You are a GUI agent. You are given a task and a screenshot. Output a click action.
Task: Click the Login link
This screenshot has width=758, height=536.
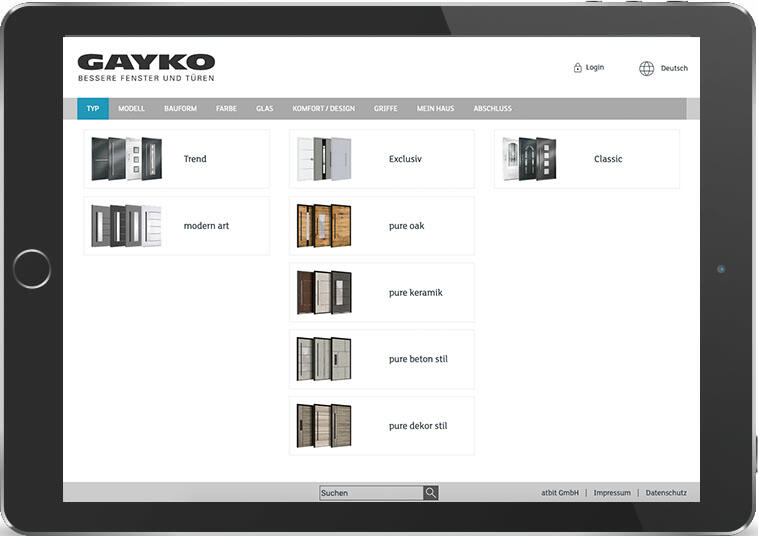tap(595, 68)
